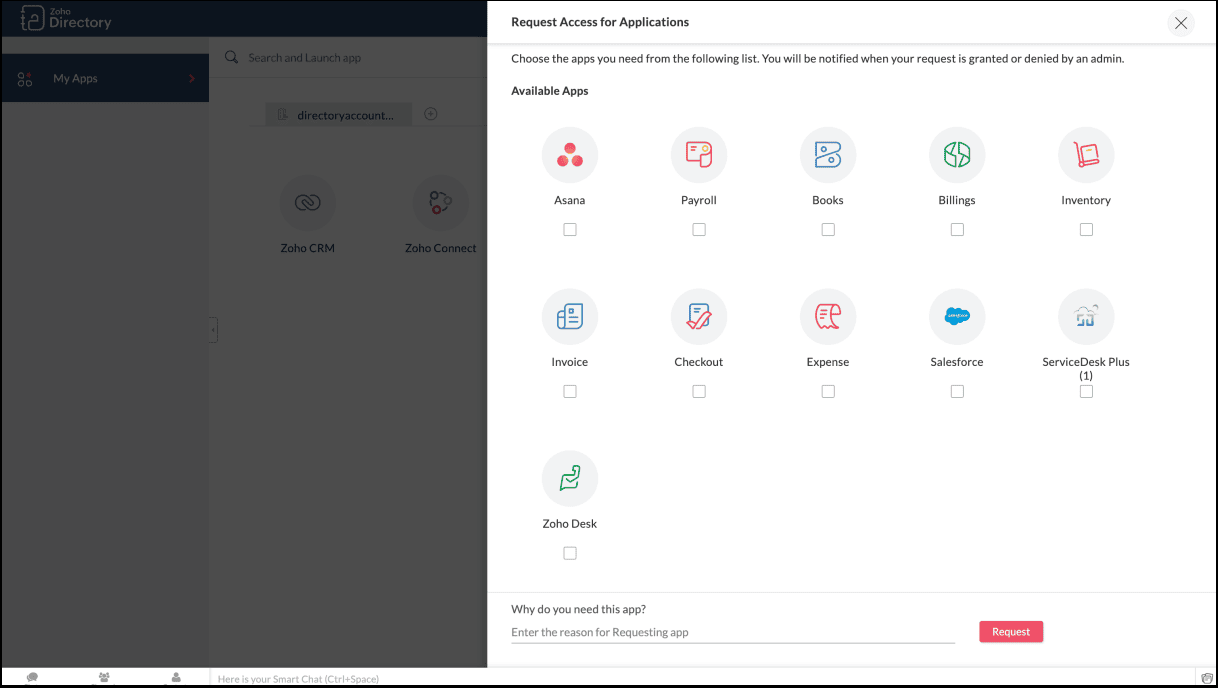Check the Invoice checkbox
The width and height of the screenshot is (1218, 688).
(570, 391)
